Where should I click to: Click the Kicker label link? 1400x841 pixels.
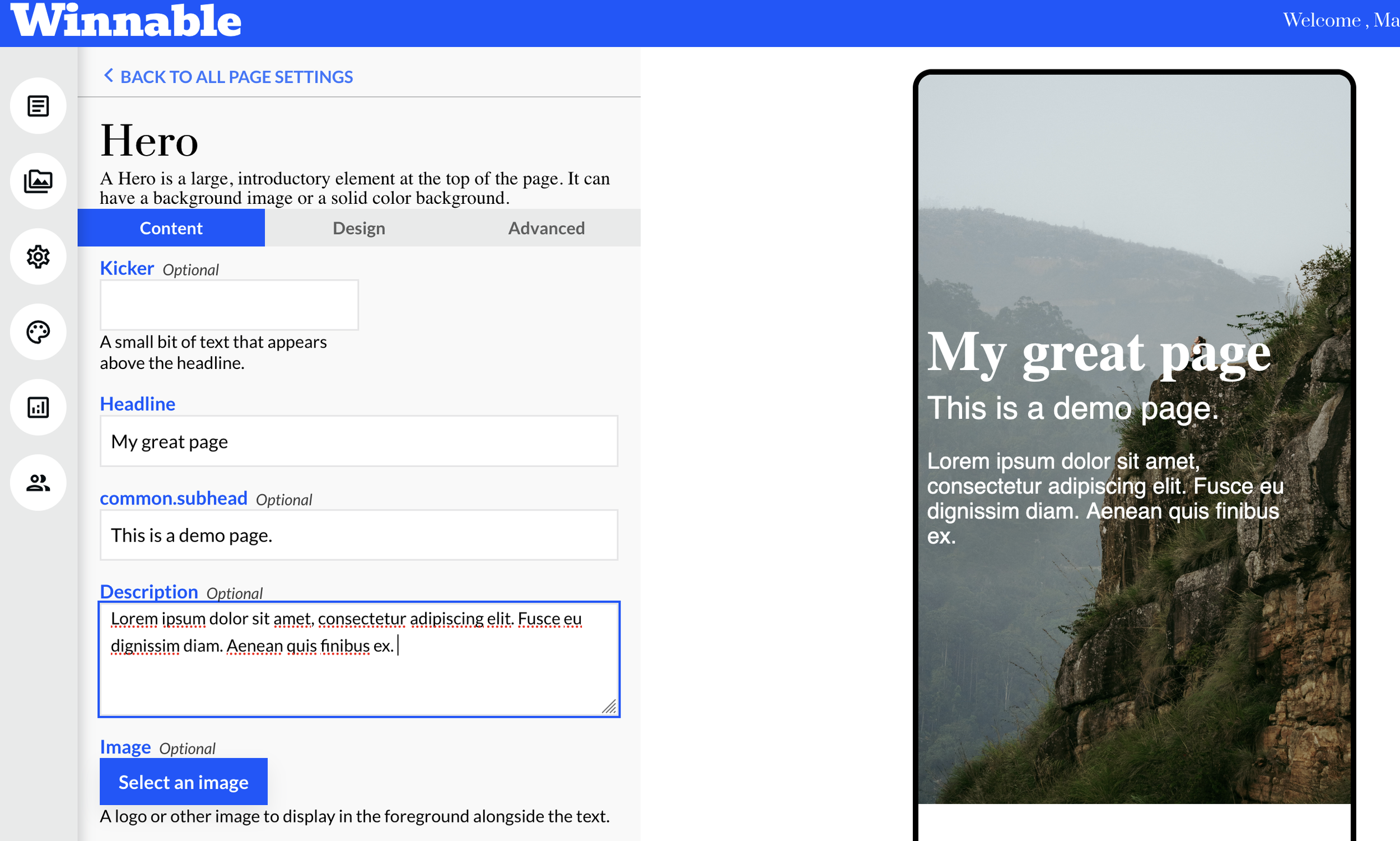pyautogui.click(x=127, y=268)
